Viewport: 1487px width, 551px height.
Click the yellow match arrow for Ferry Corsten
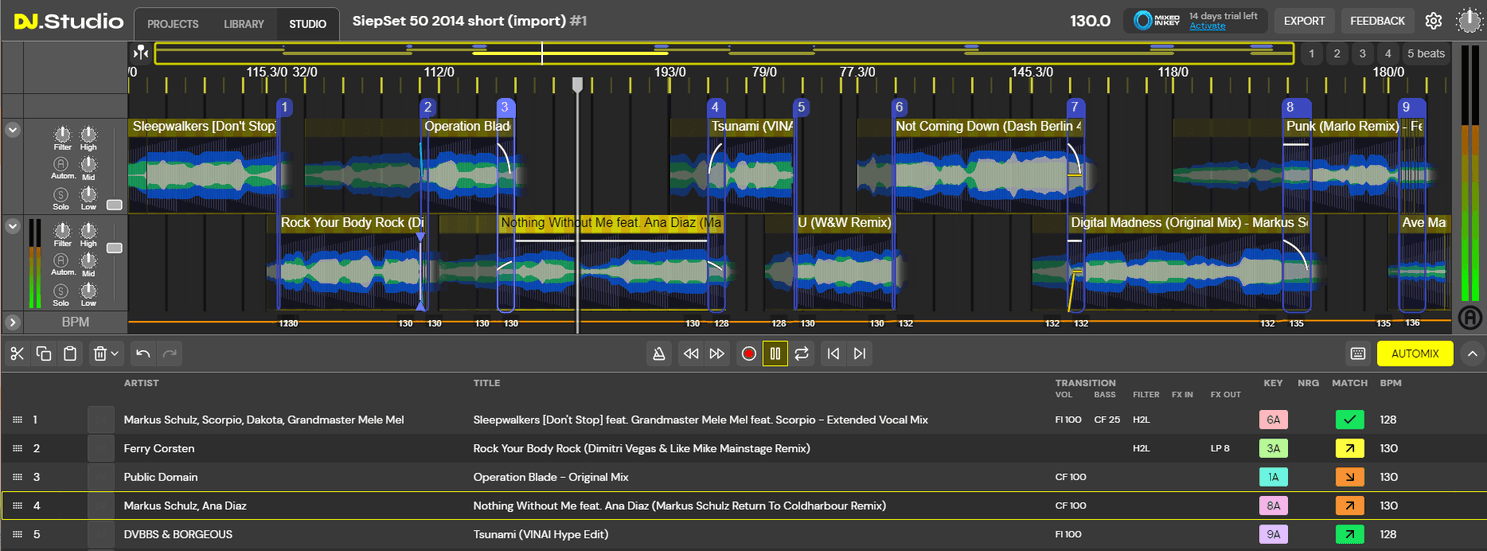[1350, 449]
